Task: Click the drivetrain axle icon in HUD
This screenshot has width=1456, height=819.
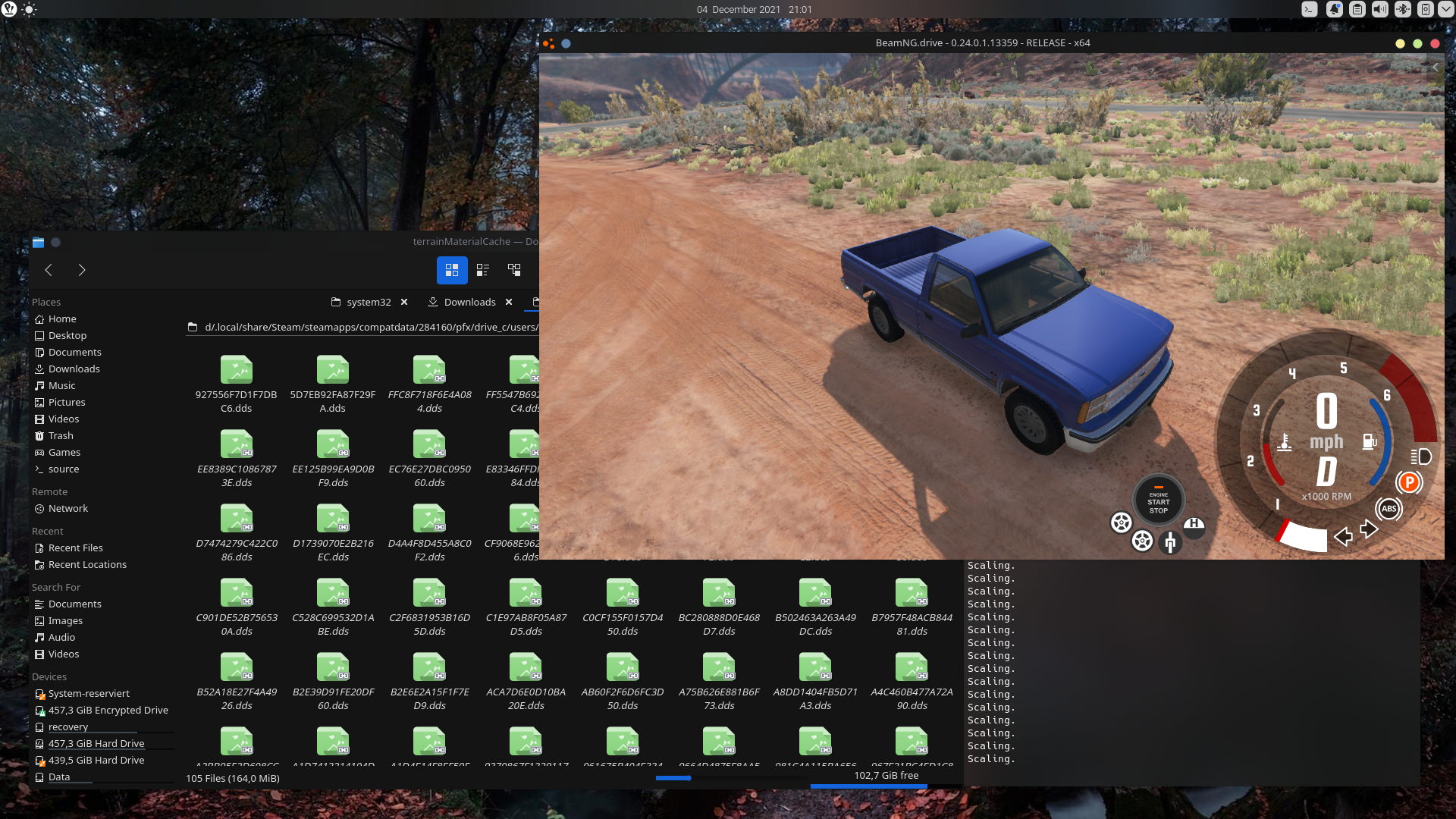Action: coord(1170,542)
